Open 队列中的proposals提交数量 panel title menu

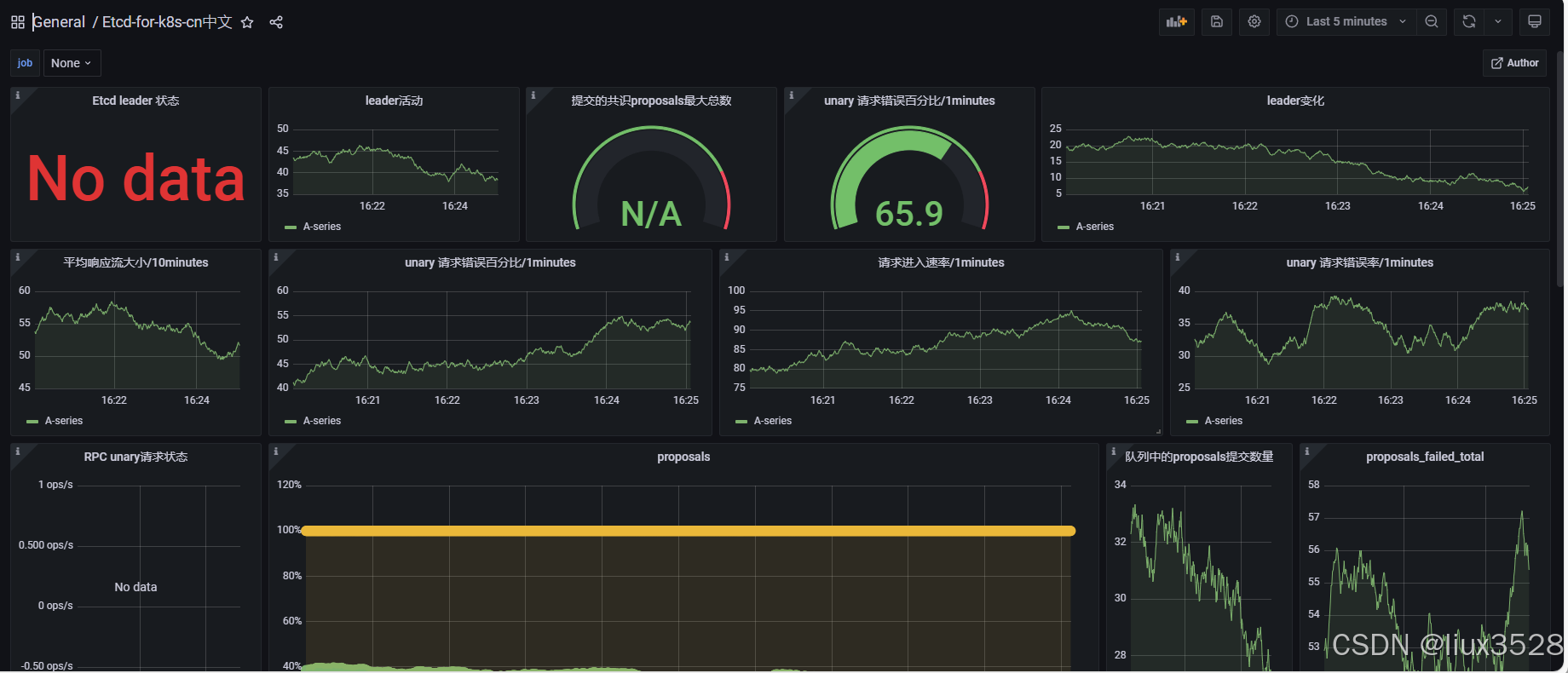[x=1199, y=457]
